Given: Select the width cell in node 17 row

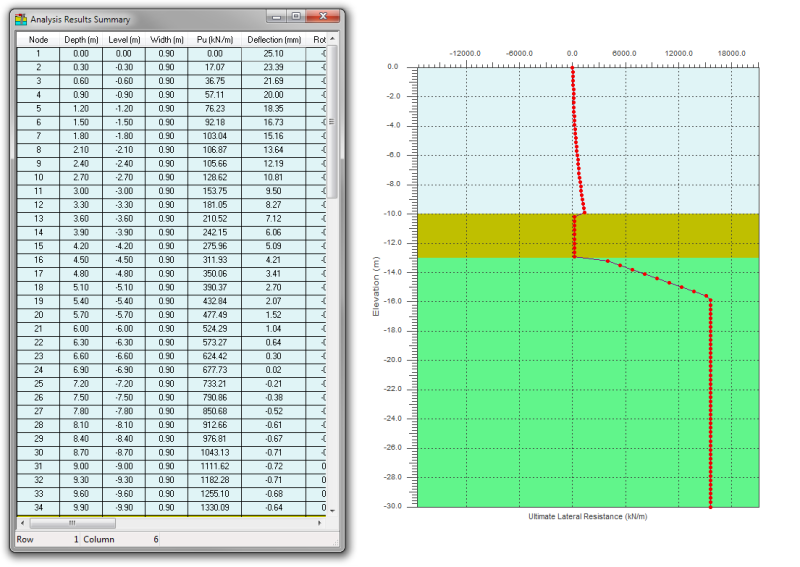Looking at the screenshot, I should [x=167, y=274].
